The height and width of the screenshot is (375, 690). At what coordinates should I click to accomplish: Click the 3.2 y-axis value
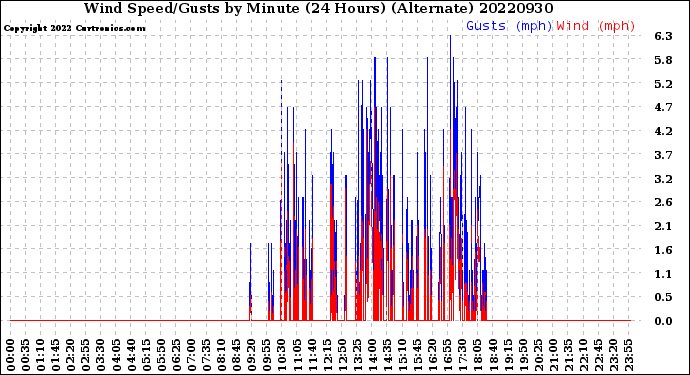tap(663, 179)
